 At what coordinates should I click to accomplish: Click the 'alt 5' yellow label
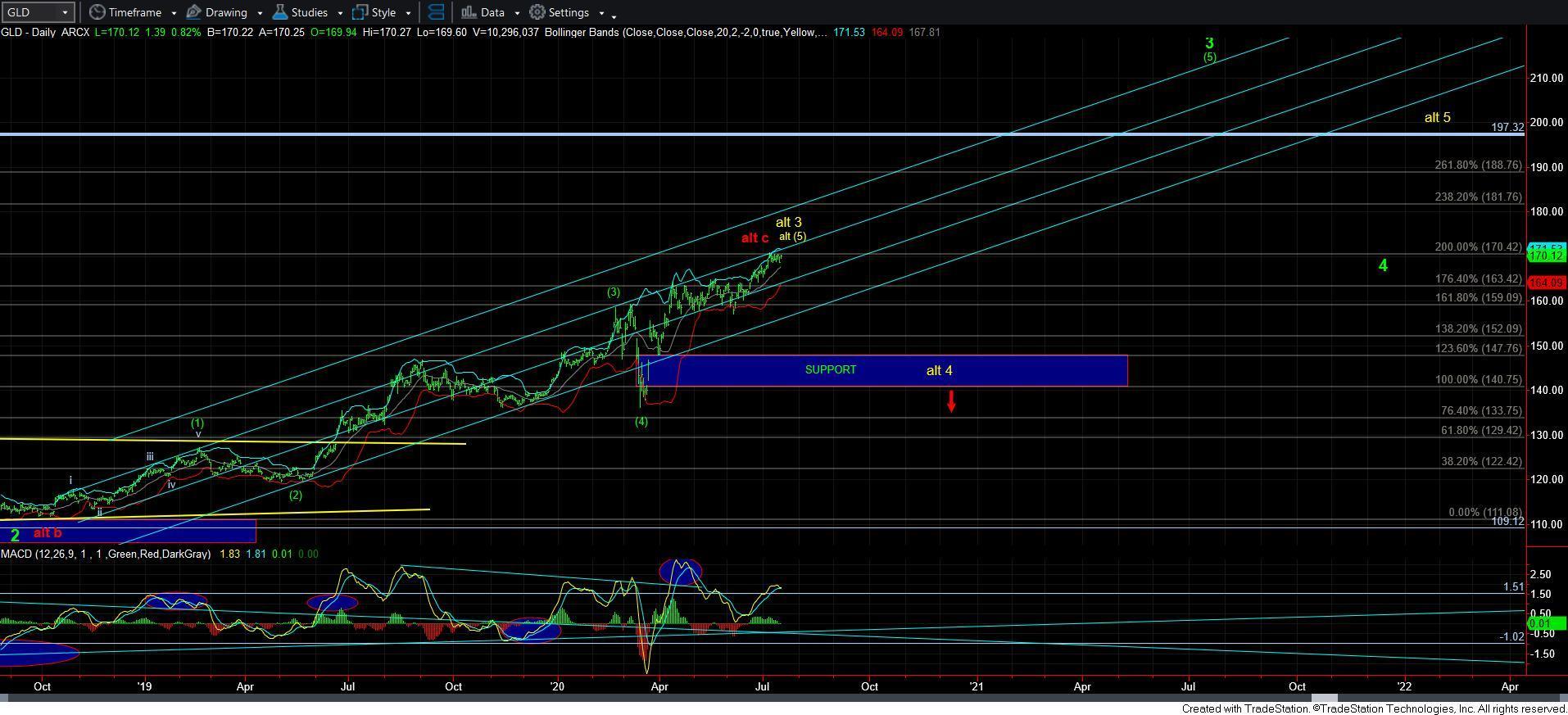[x=1437, y=118]
